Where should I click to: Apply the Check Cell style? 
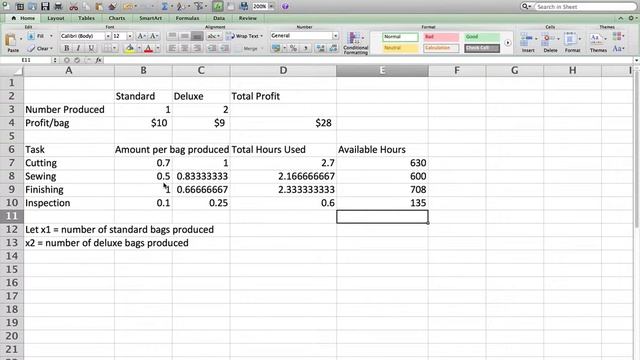[x=482, y=48]
